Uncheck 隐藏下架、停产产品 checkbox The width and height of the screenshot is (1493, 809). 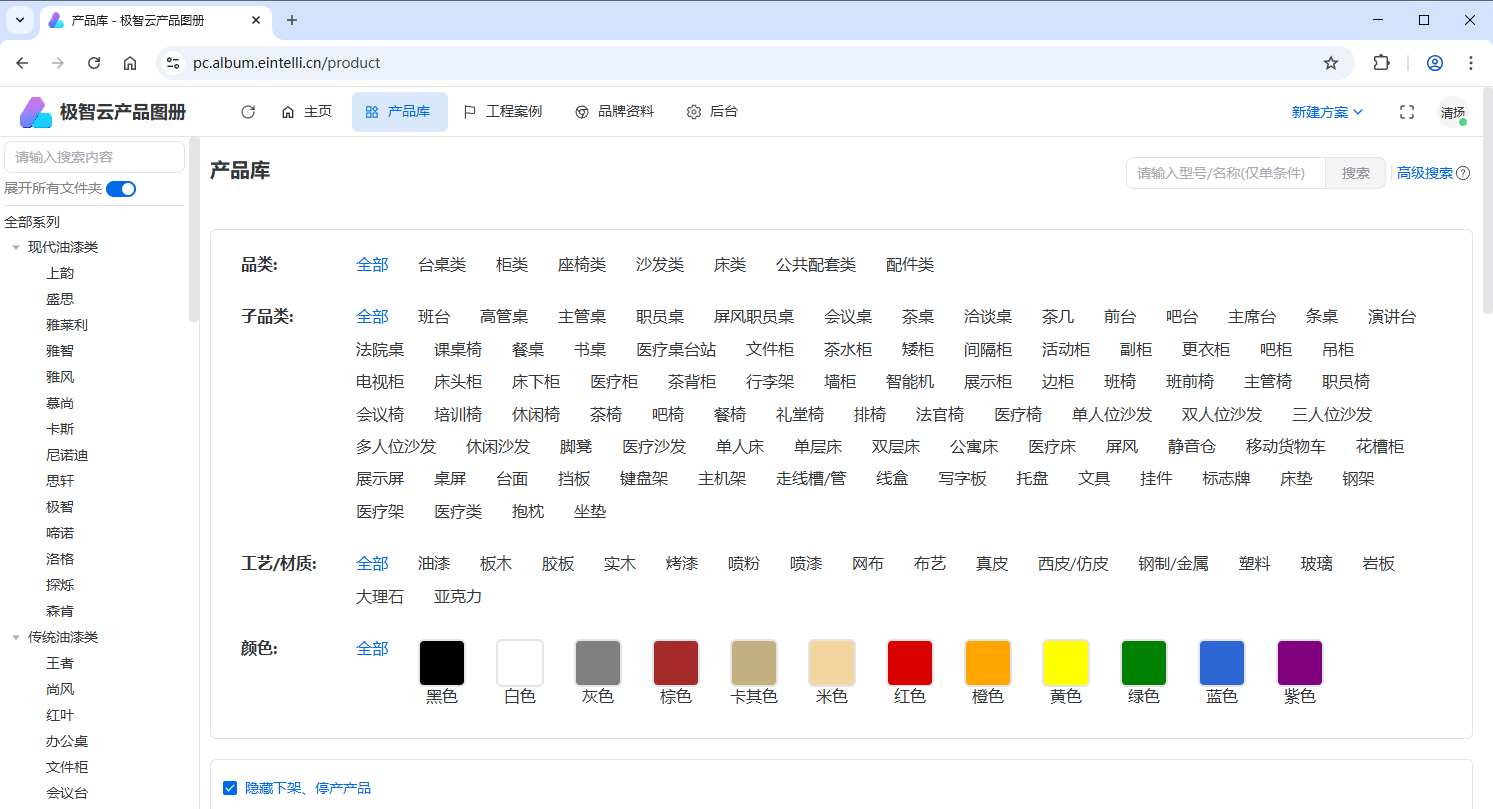pyautogui.click(x=230, y=788)
